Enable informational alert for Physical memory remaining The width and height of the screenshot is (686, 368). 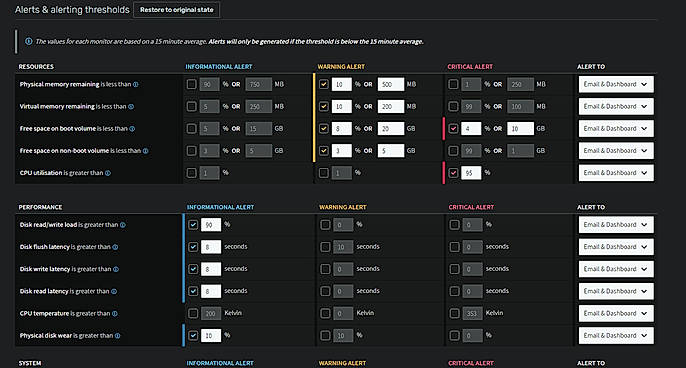click(191, 84)
